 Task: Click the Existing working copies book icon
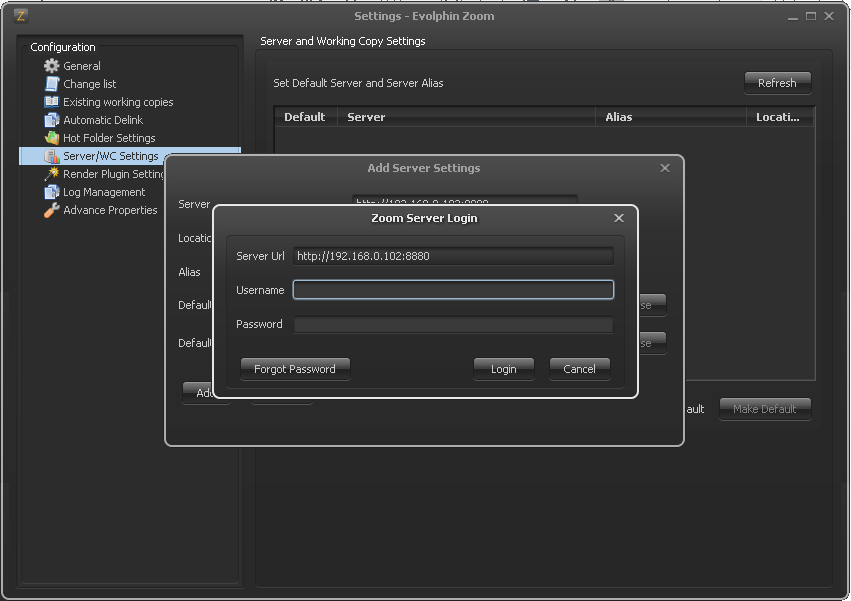pos(52,102)
